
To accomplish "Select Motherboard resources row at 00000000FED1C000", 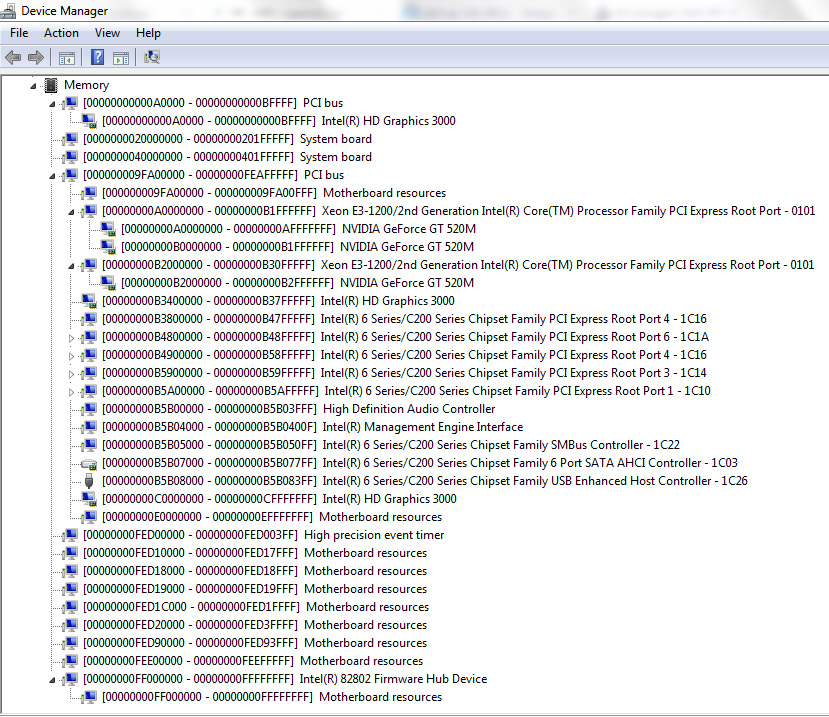I will (x=256, y=606).
